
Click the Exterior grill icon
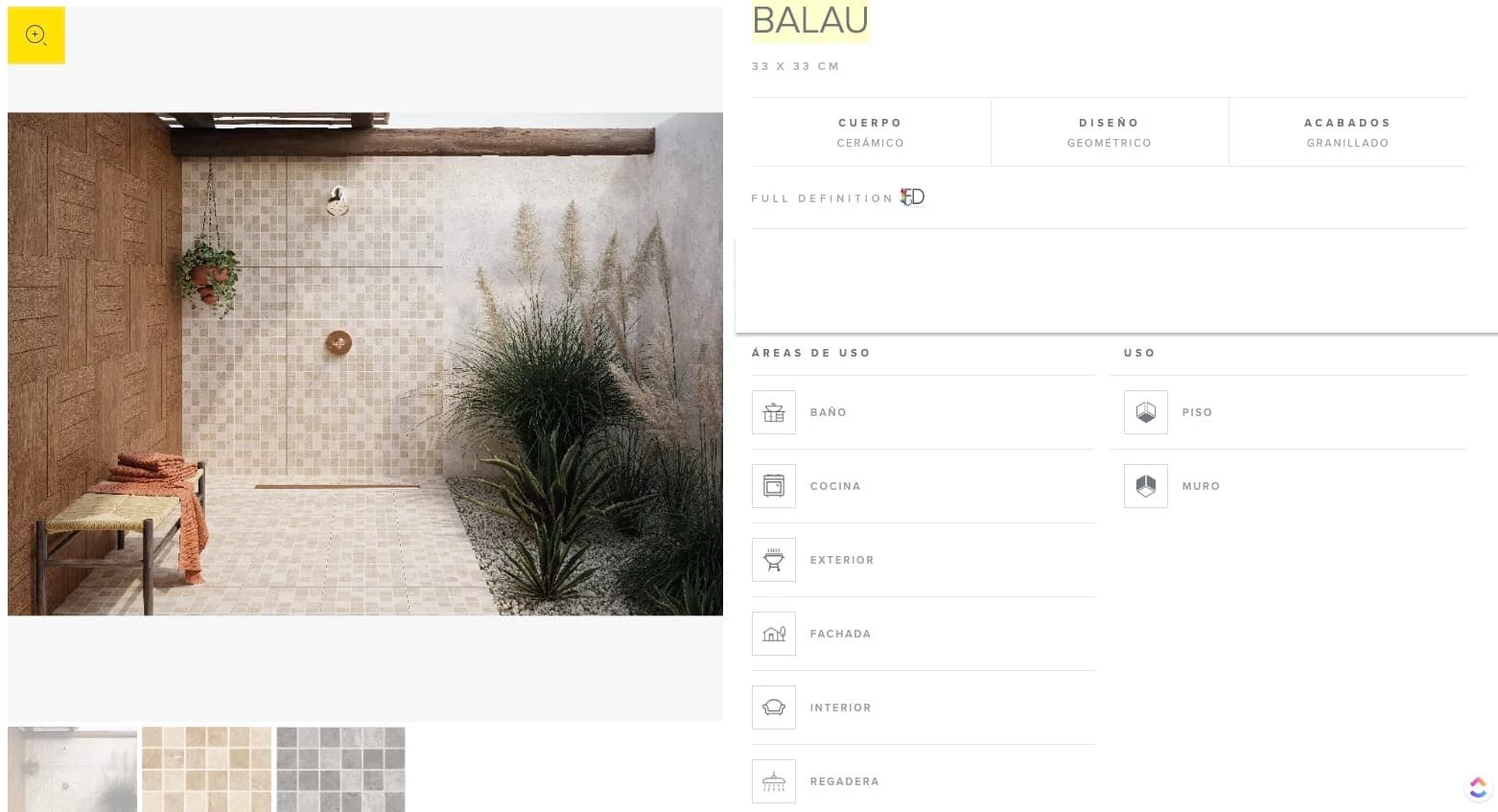coord(774,560)
